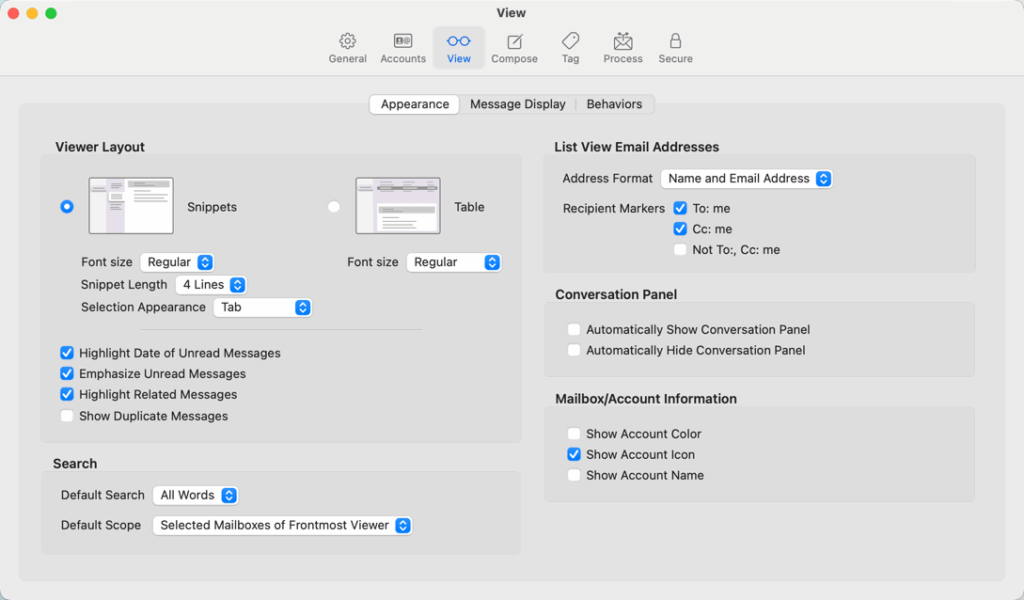Click the green zoom window button
1024x600 pixels.
(51, 13)
